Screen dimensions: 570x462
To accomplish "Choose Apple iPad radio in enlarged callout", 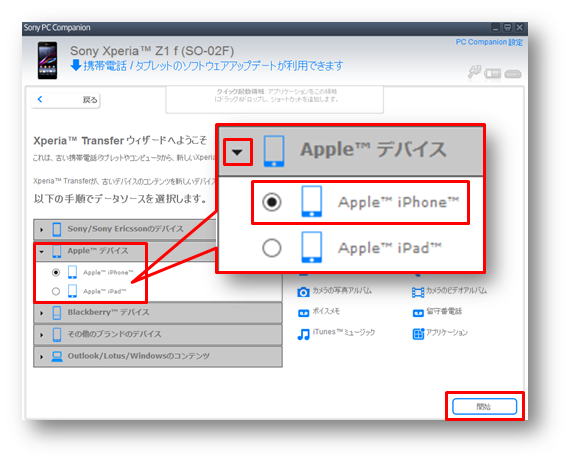I will [x=272, y=248].
